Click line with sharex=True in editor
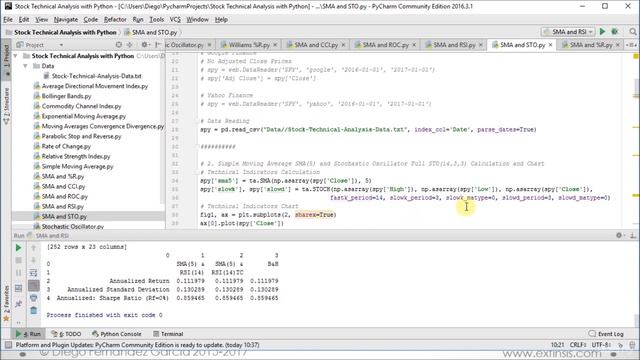The height and width of the screenshot is (360, 640). point(268,215)
